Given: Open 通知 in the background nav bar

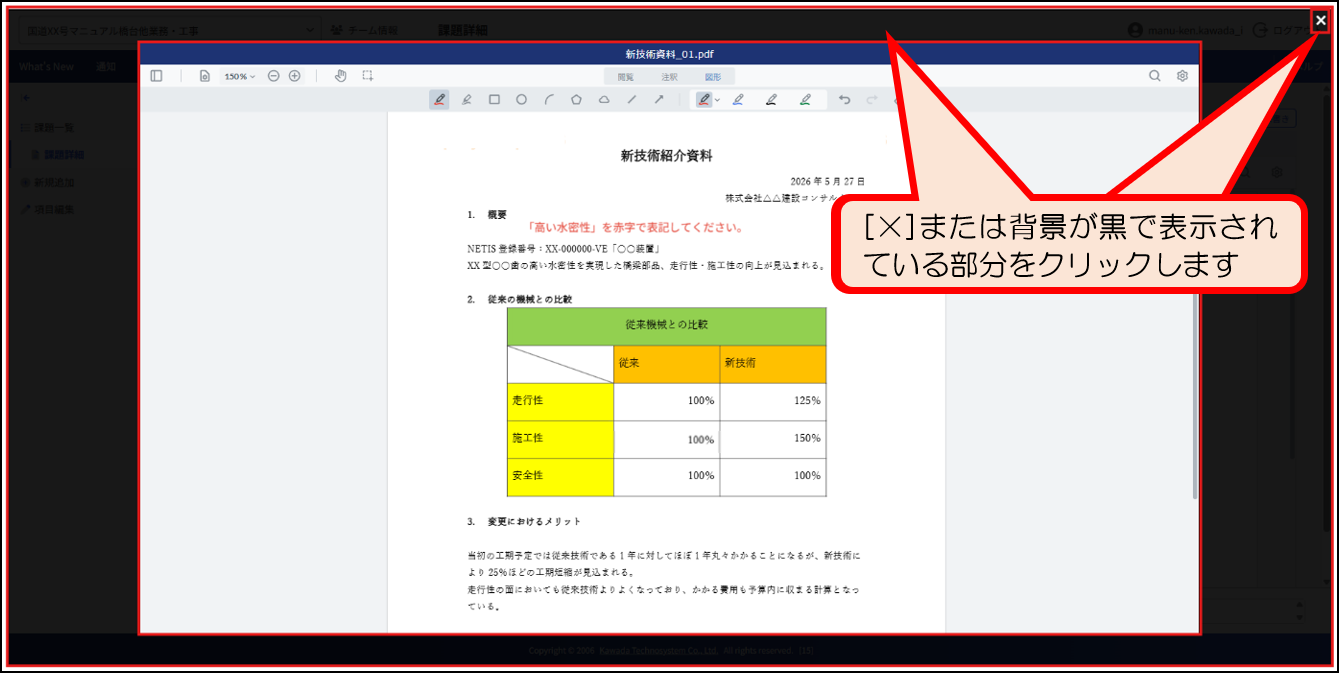Looking at the screenshot, I should click(x=106, y=67).
